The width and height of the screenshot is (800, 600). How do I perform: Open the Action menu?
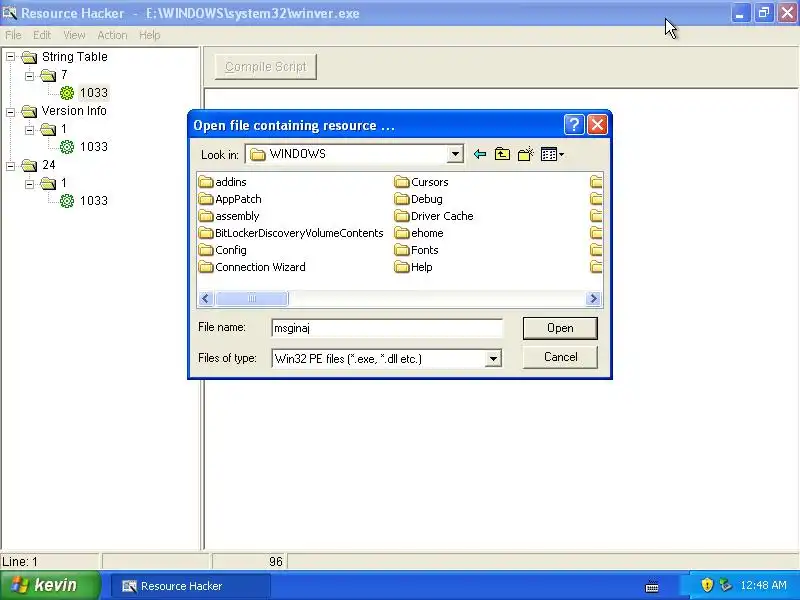click(x=112, y=35)
